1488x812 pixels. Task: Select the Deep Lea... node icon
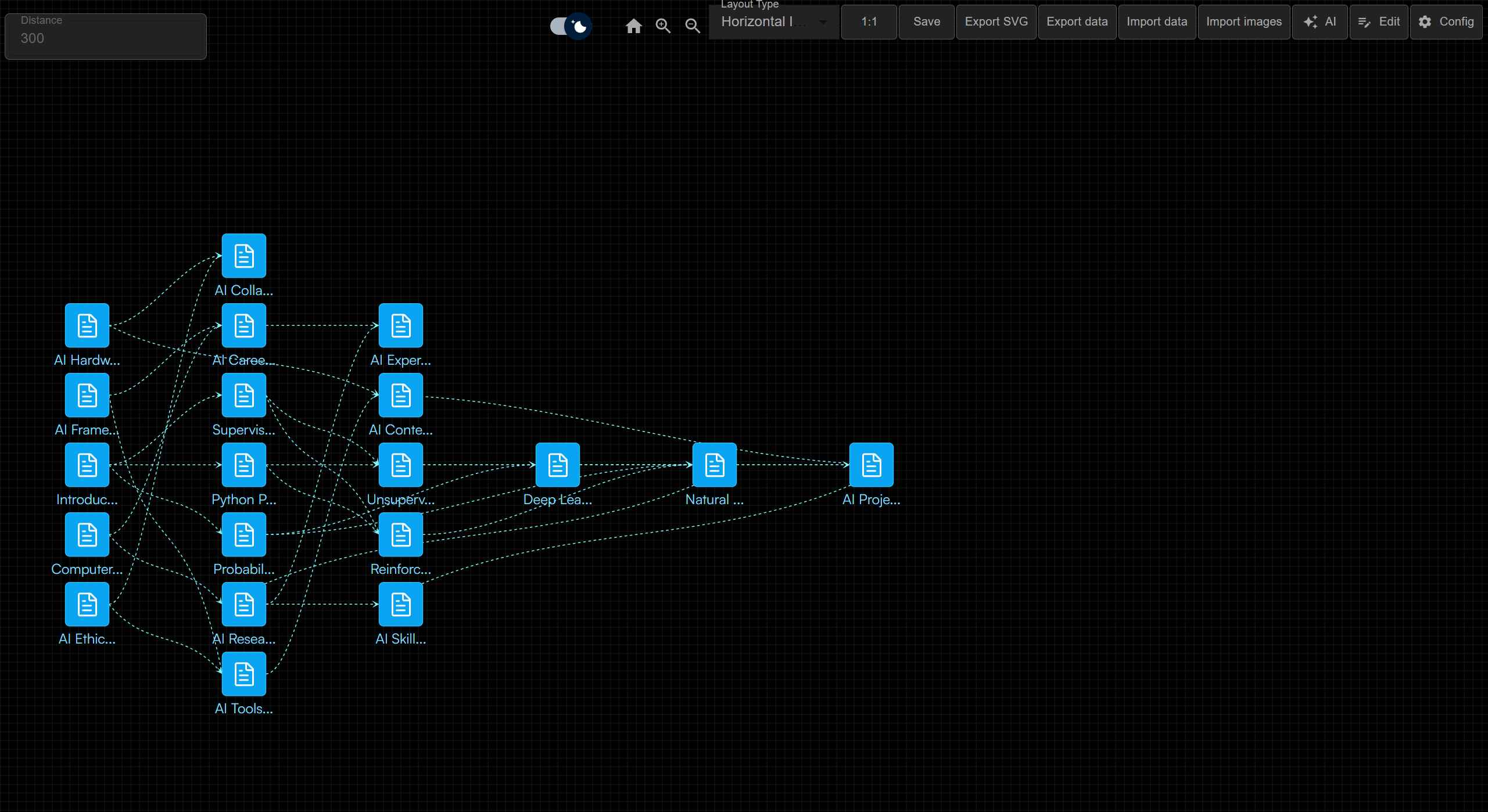coord(557,465)
